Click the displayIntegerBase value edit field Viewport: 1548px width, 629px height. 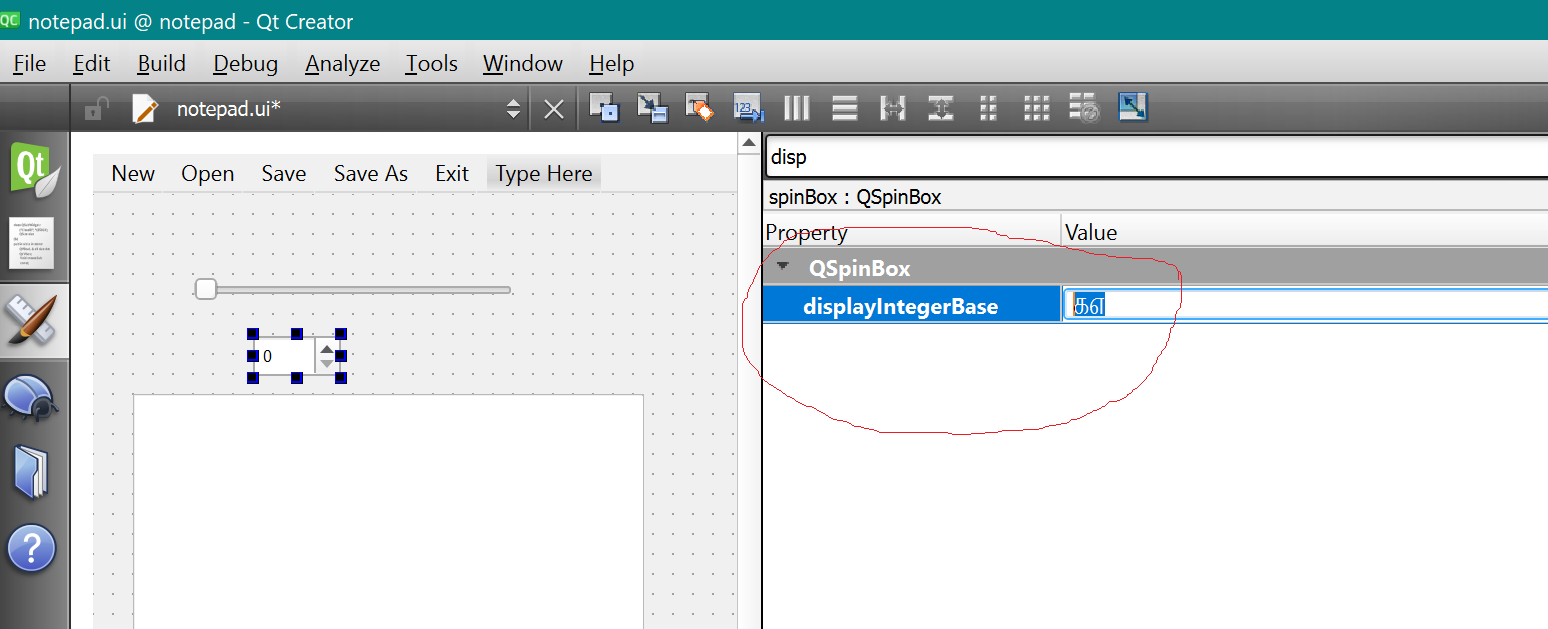(x=1306, y=305)
